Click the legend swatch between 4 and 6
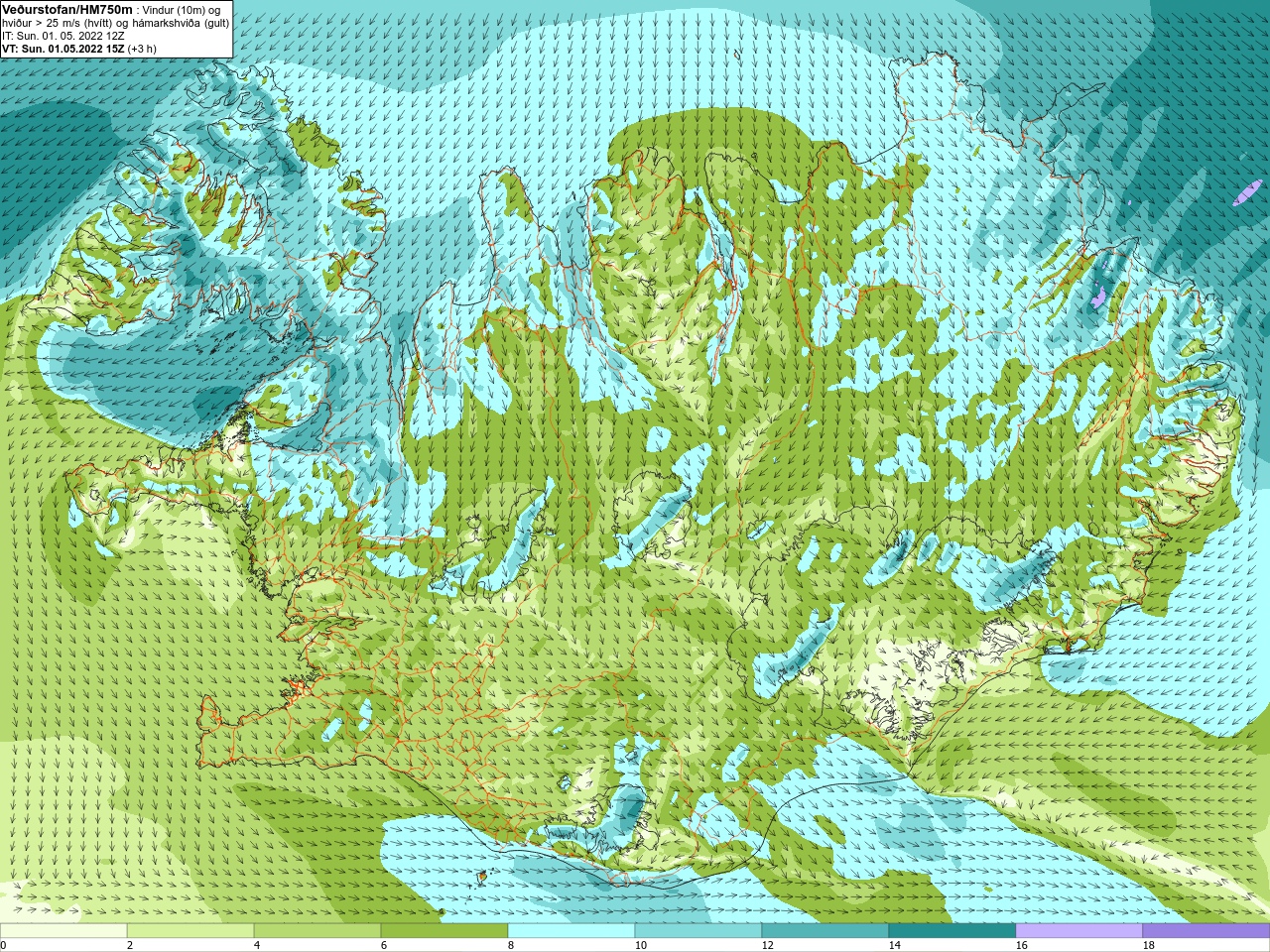The width and height of the screenshot is (1270, 952). click(317, 931)
